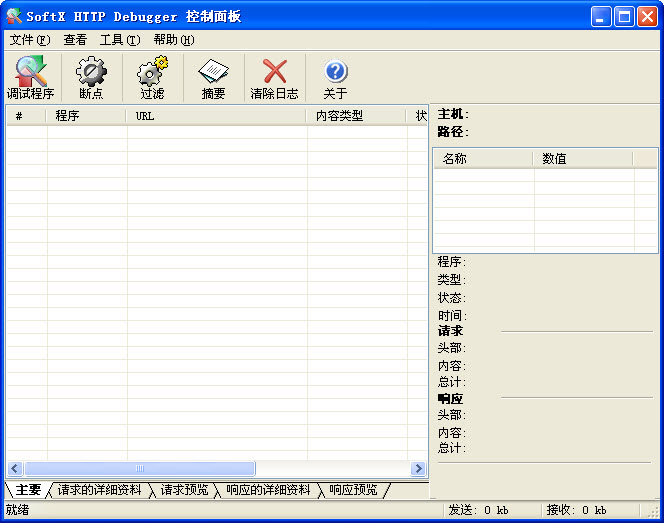Screen dimensions: 664x523
Task: Open the 查看 menu
Action: point(75,40)
